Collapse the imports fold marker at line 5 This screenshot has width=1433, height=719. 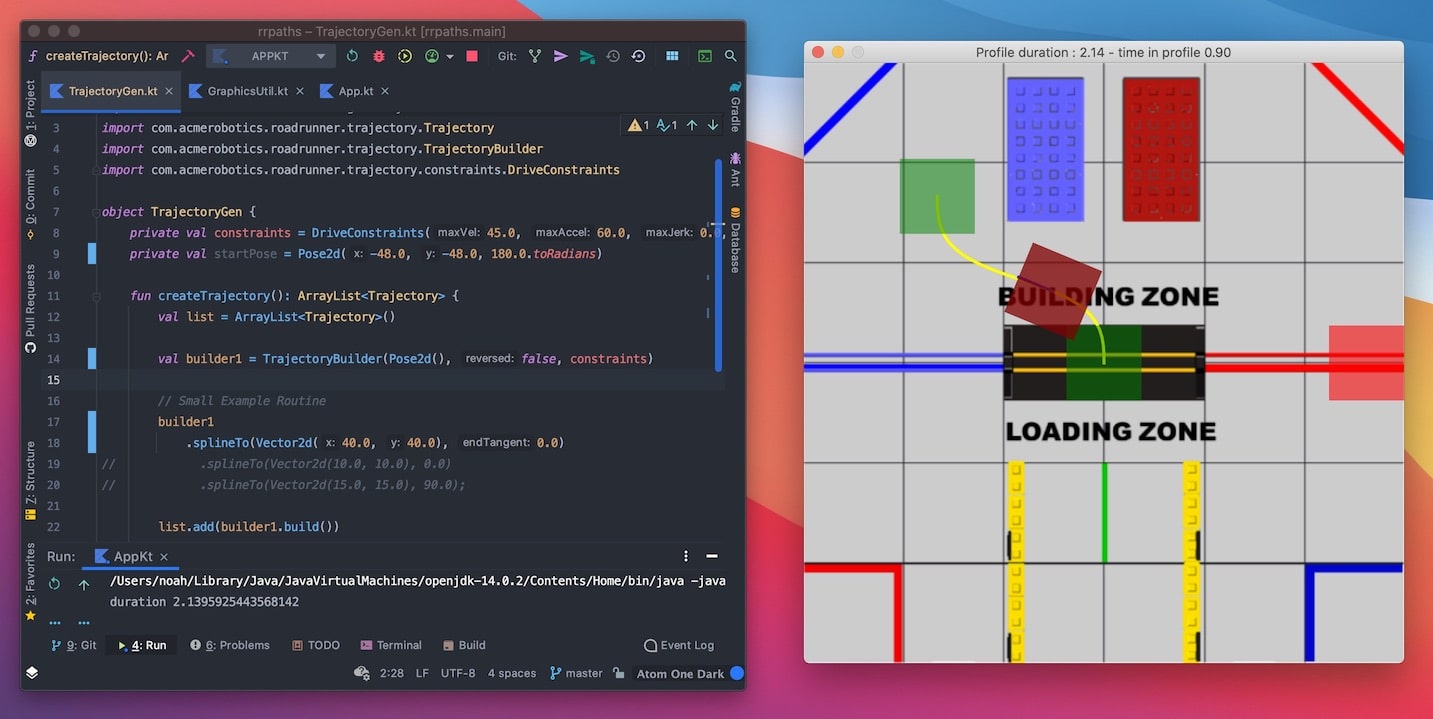96,170
